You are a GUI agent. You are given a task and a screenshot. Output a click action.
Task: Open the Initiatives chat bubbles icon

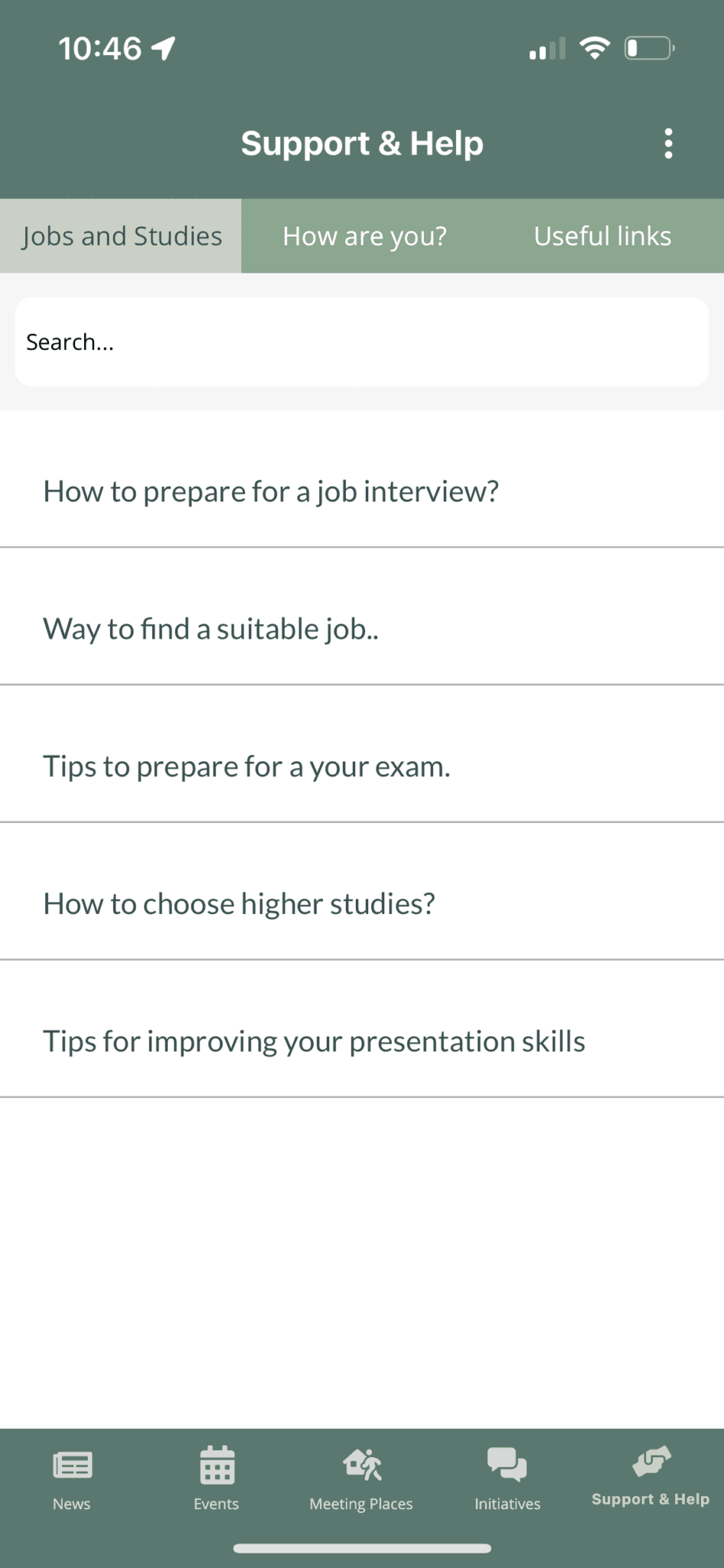click(507, 1465)
